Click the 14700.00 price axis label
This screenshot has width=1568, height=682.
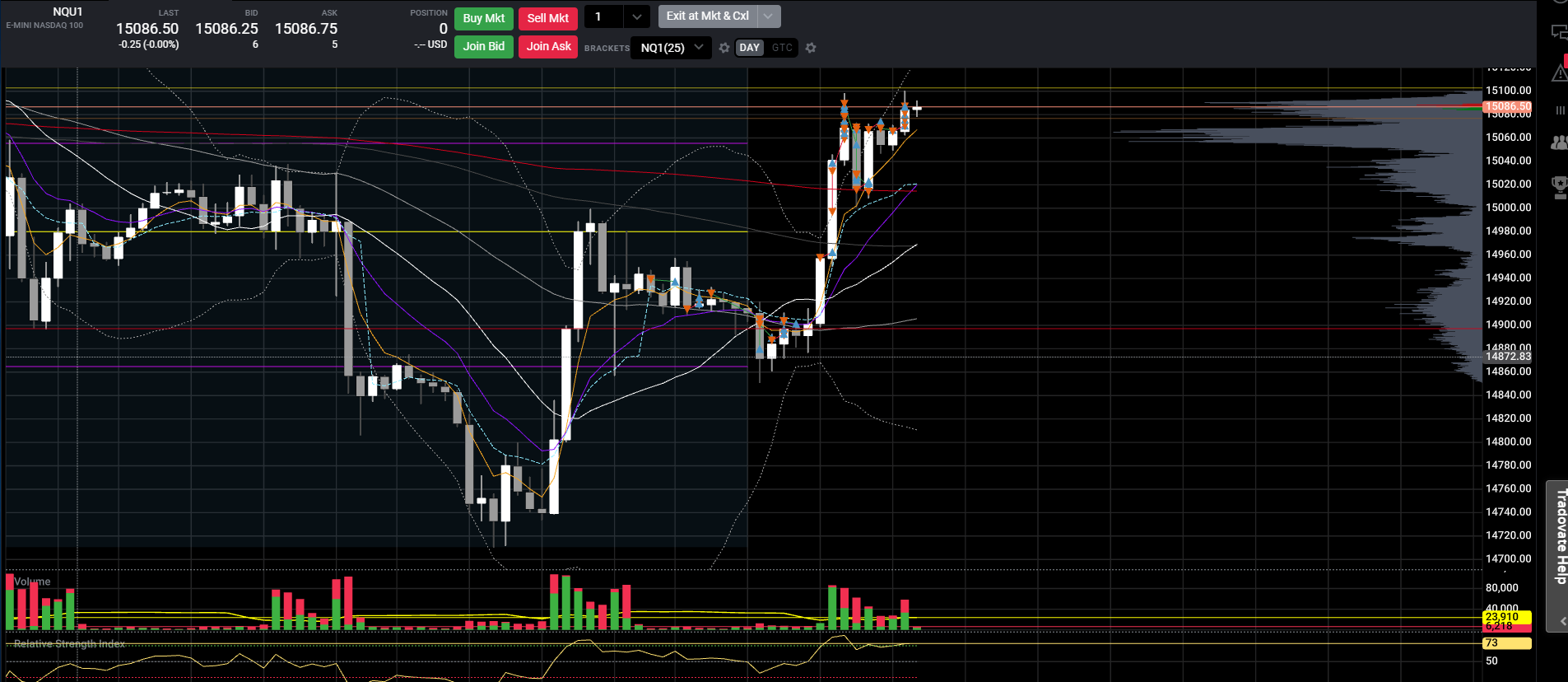(1508, 558)
